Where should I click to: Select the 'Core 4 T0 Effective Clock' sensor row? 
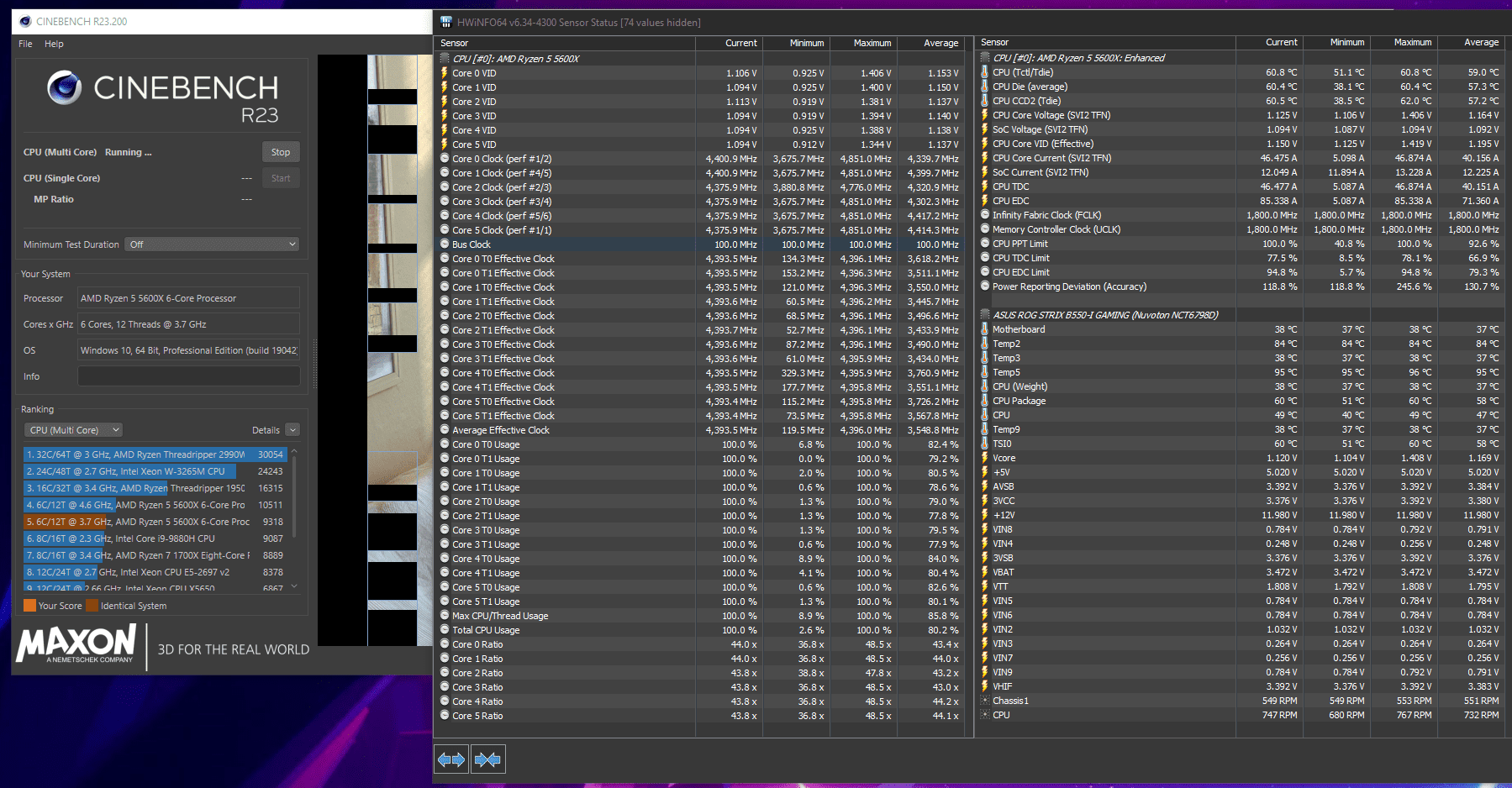[700, 373]
